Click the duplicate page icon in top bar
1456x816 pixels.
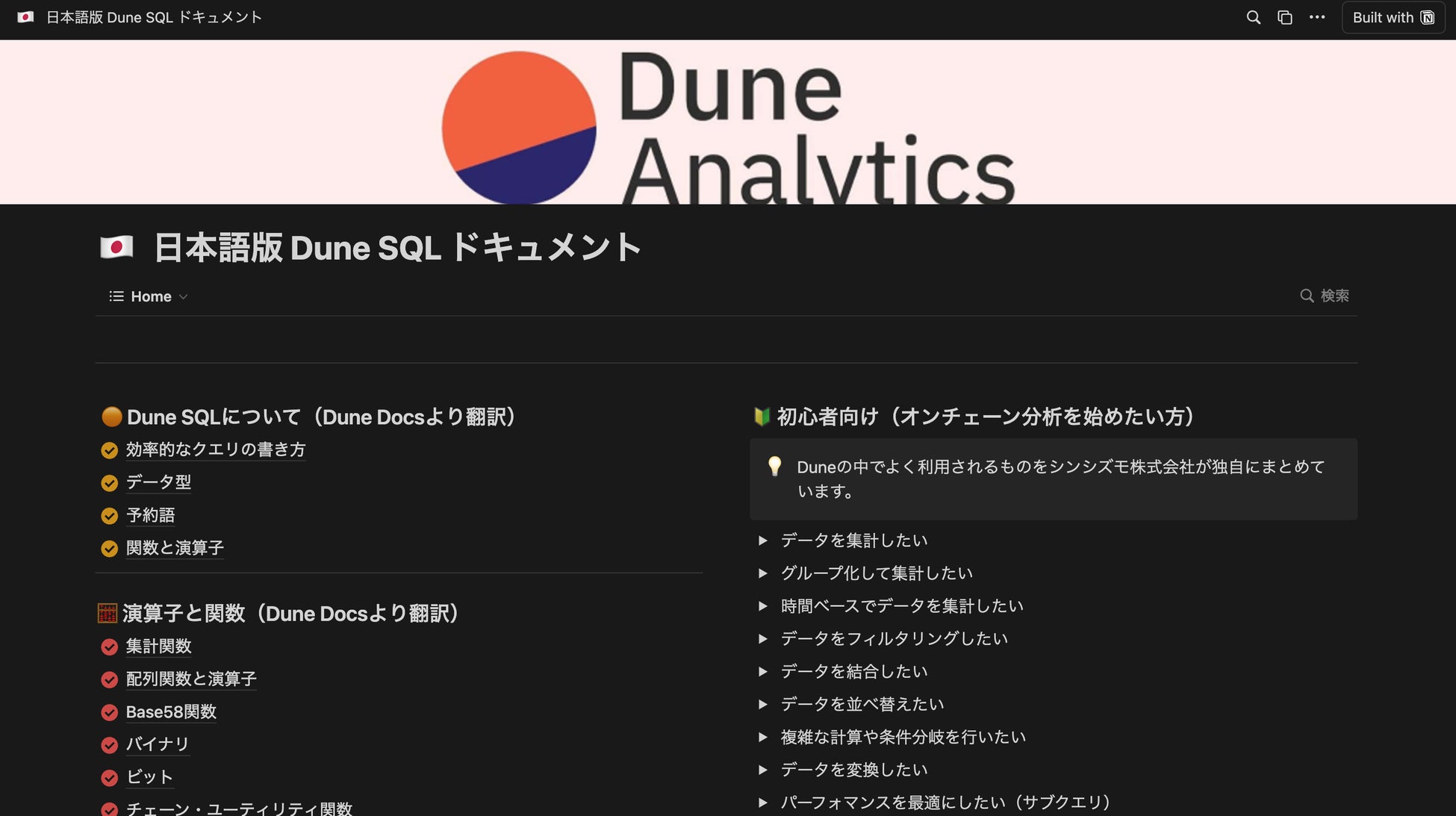(1284, 17)
